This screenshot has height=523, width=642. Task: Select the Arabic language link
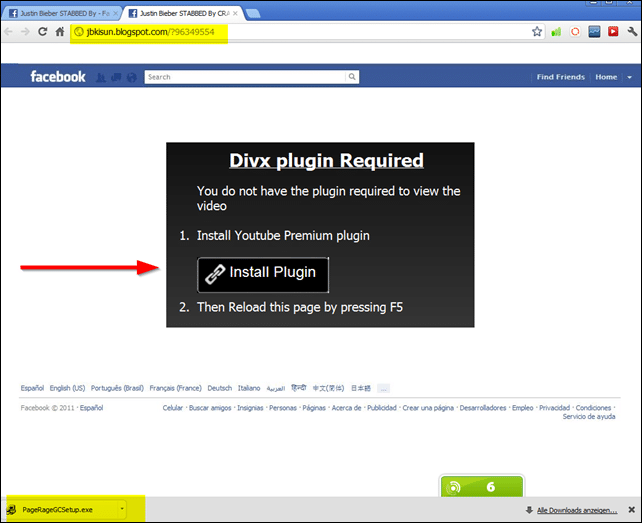click(x=276, y=388)
